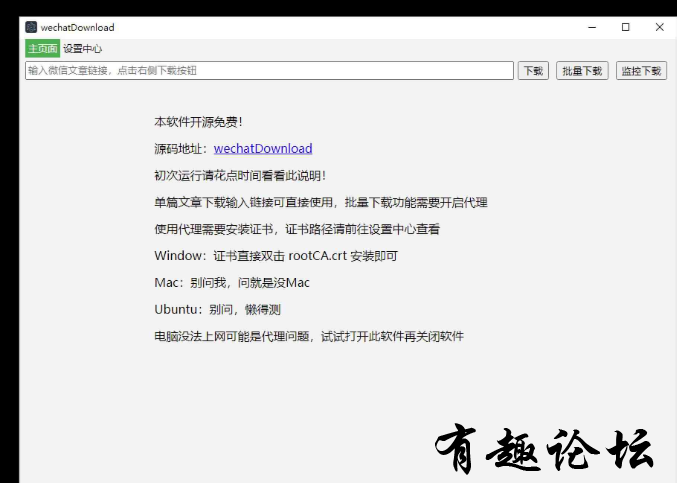677x483 pixels.
Task: Click the text 本软件开源免费!
Action: (199, 122)
